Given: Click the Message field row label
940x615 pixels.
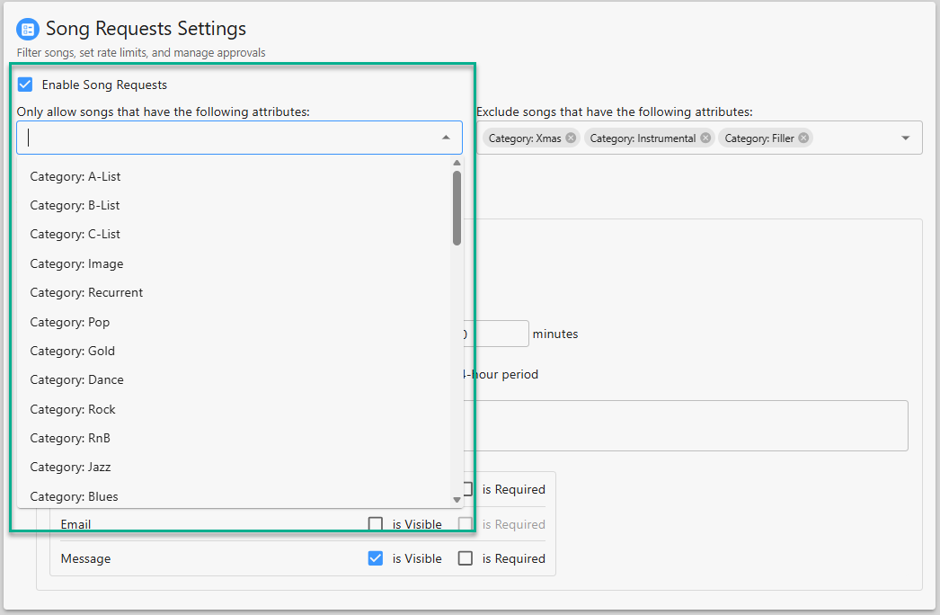Looking at the screenshot, I should click(x=86, y=559).
